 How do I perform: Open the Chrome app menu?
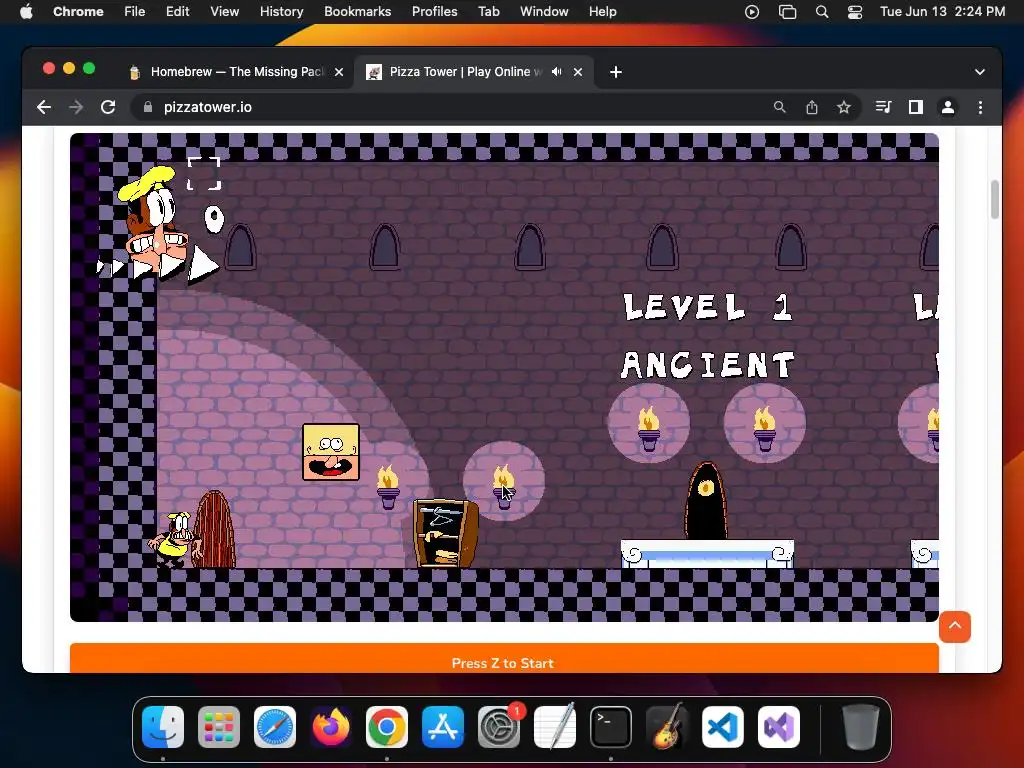[78, 11]
